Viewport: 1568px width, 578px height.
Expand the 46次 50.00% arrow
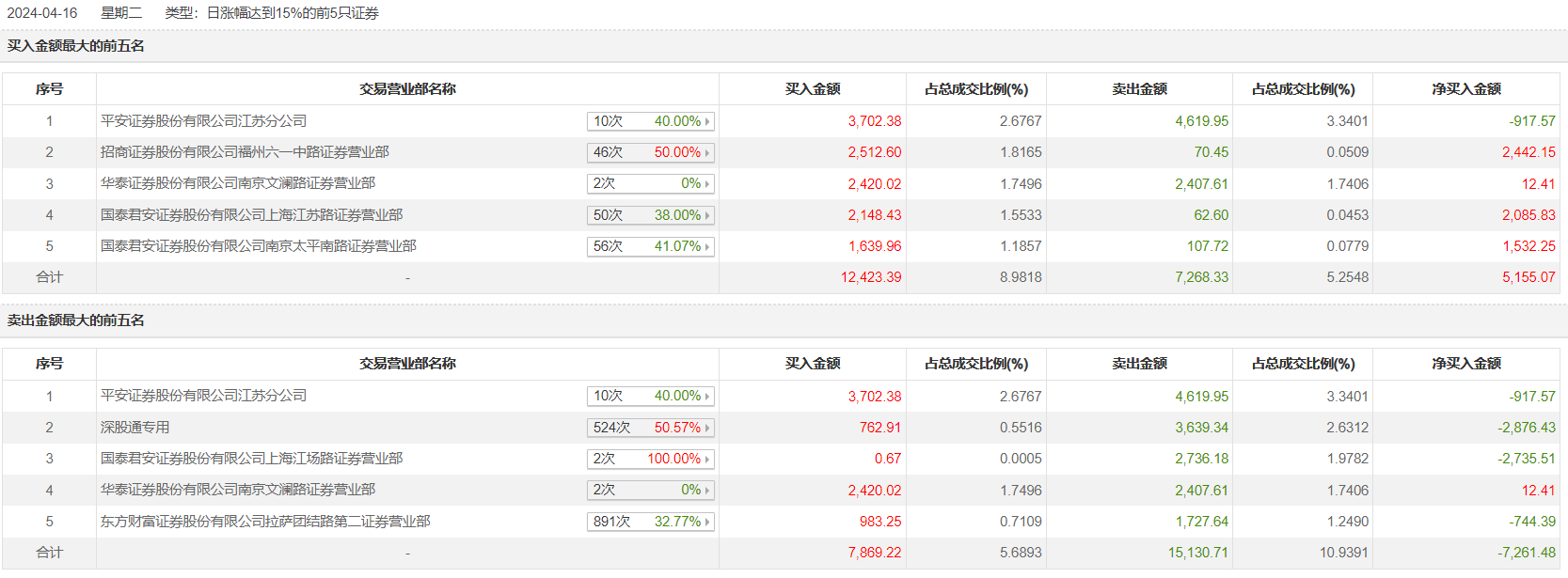point(707,153)
